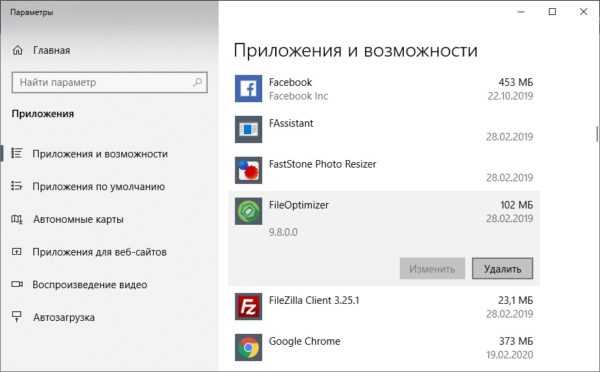This screenshot has height=372, width=600.
Task: Click the FastStone Photo Resizer icon
Action: tap(248, 170)
